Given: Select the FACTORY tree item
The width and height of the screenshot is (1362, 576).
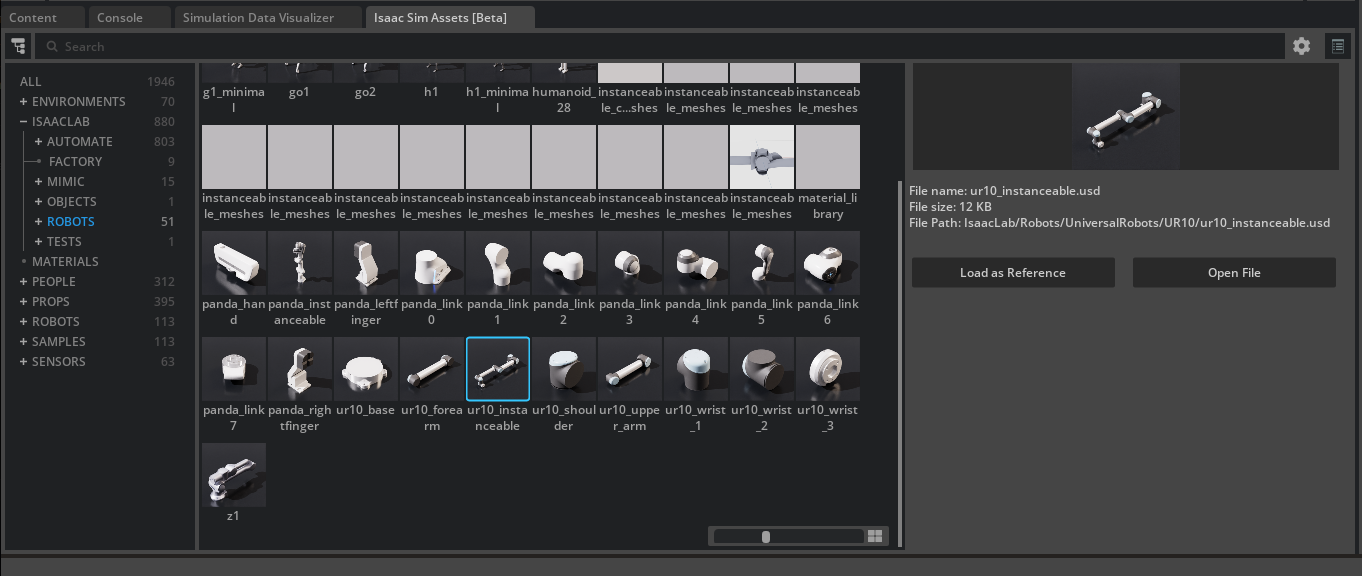Looking at the screenshot, I should pos(75,162).
